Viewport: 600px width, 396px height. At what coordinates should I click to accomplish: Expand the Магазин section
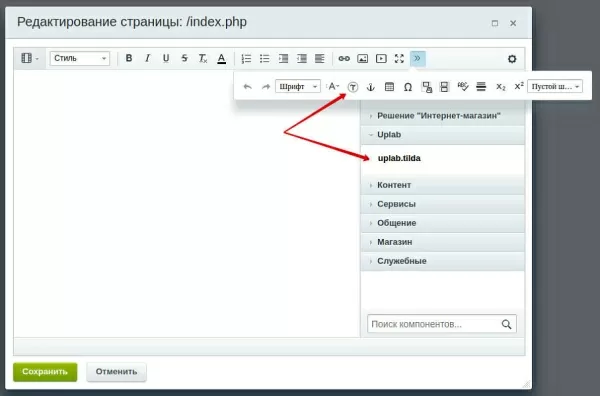click(x=443, y=242)
